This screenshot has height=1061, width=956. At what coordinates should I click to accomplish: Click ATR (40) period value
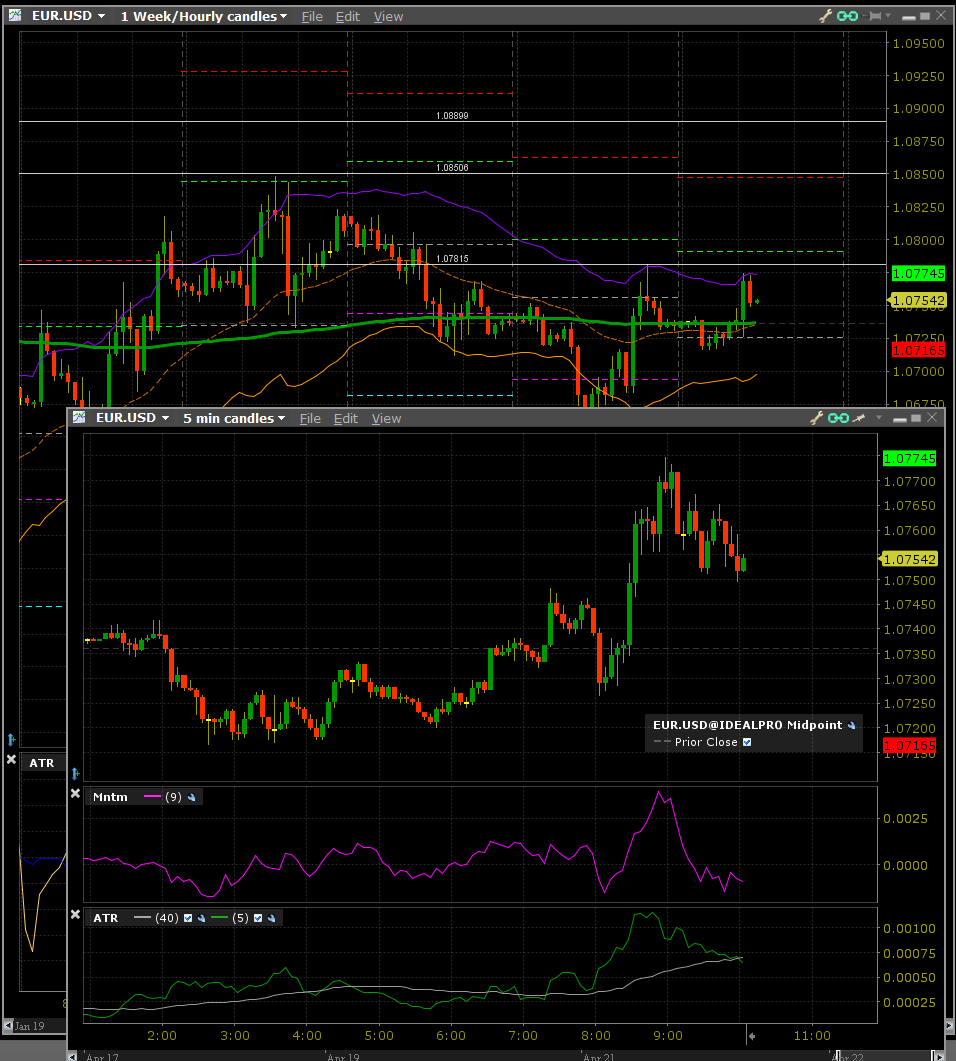coord(166,918)
